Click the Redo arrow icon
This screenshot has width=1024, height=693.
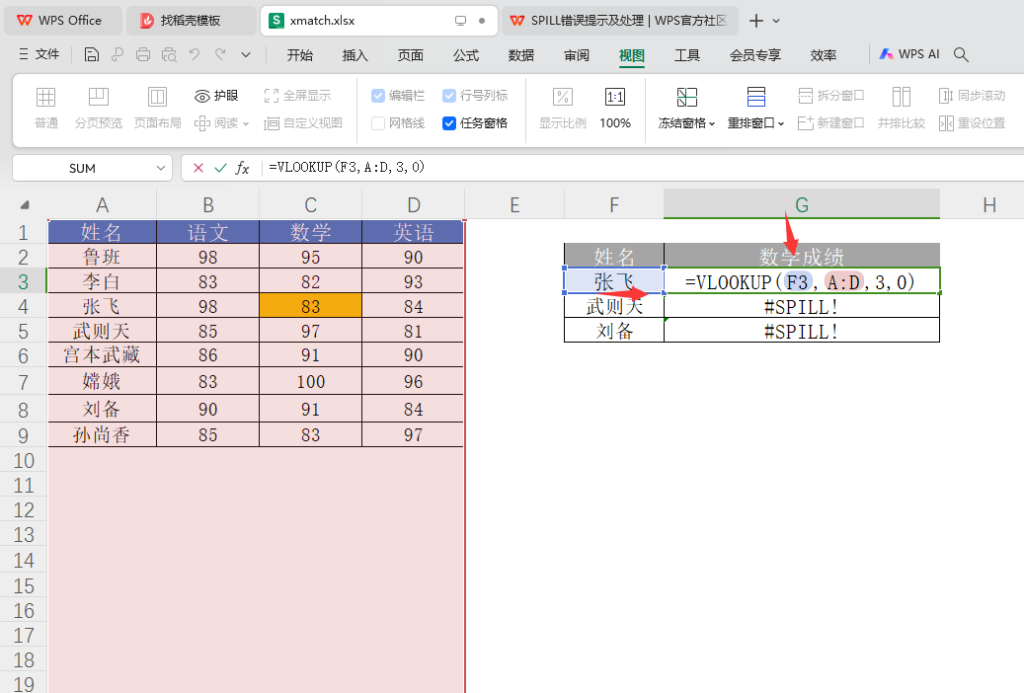point(221,55)
